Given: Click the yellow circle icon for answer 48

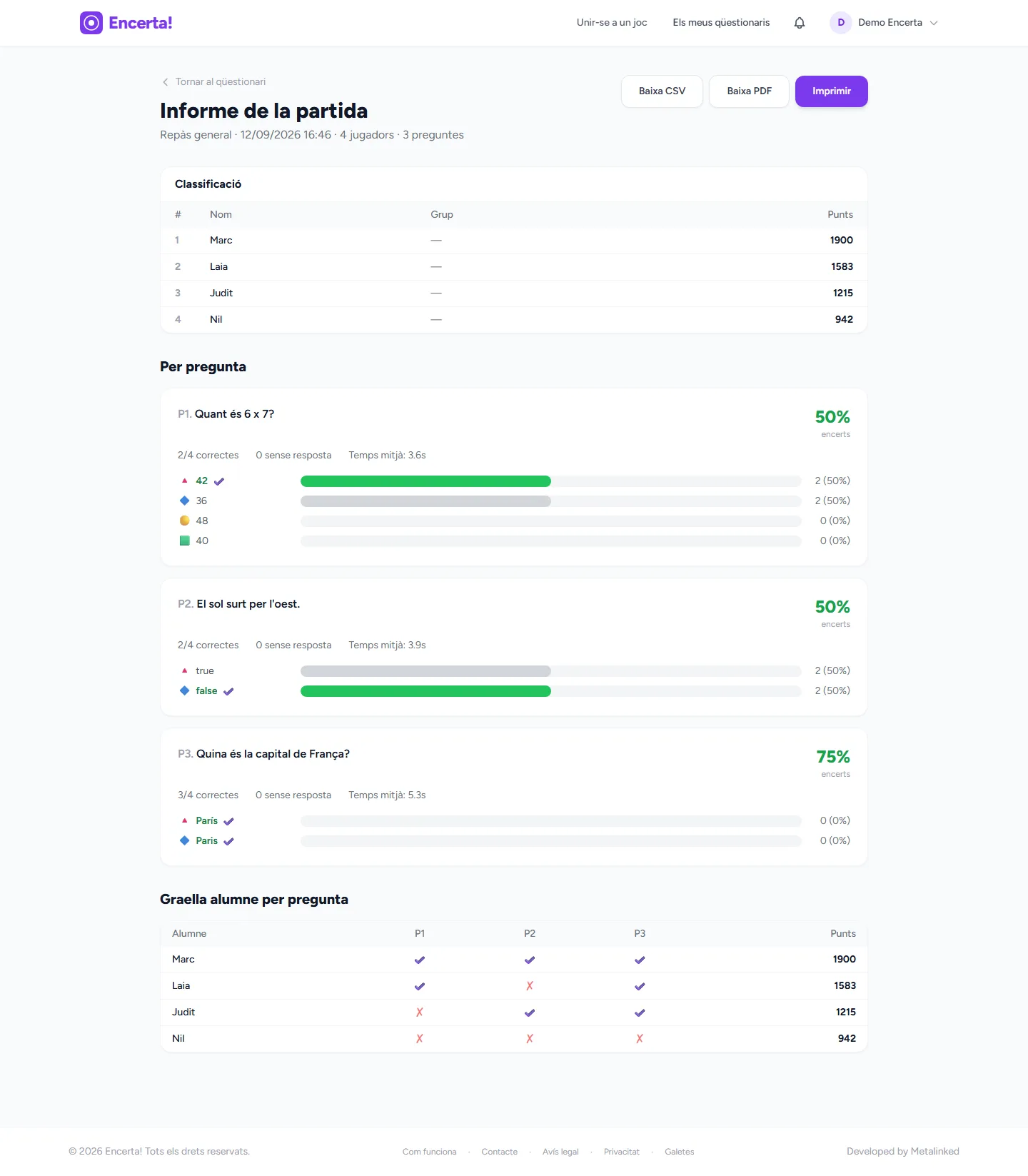Looking at the screenshot, I should pos(184,521).
